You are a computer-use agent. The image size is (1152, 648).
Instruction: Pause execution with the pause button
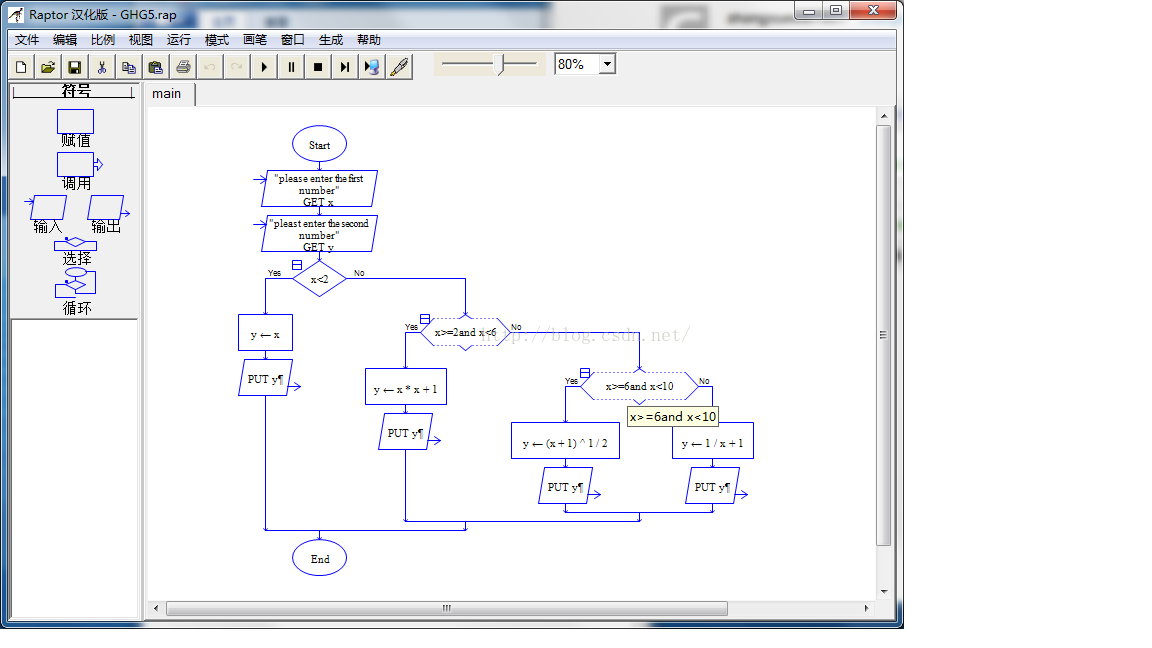point(291,68)
